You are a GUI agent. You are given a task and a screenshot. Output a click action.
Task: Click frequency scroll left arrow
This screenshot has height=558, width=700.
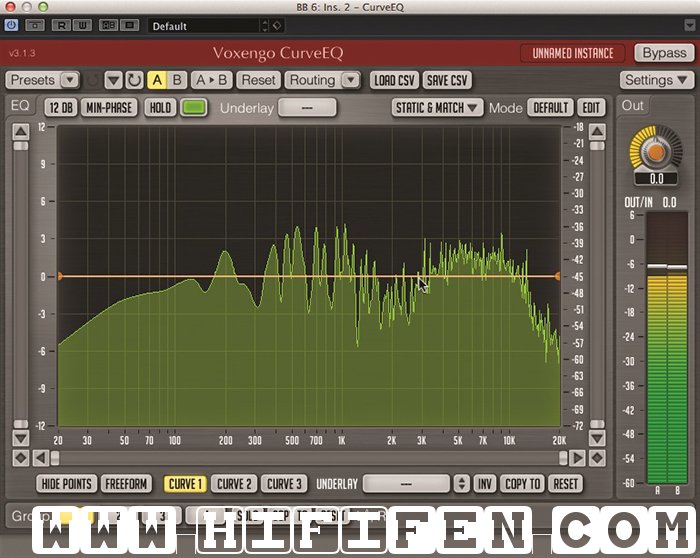point(41,458)
